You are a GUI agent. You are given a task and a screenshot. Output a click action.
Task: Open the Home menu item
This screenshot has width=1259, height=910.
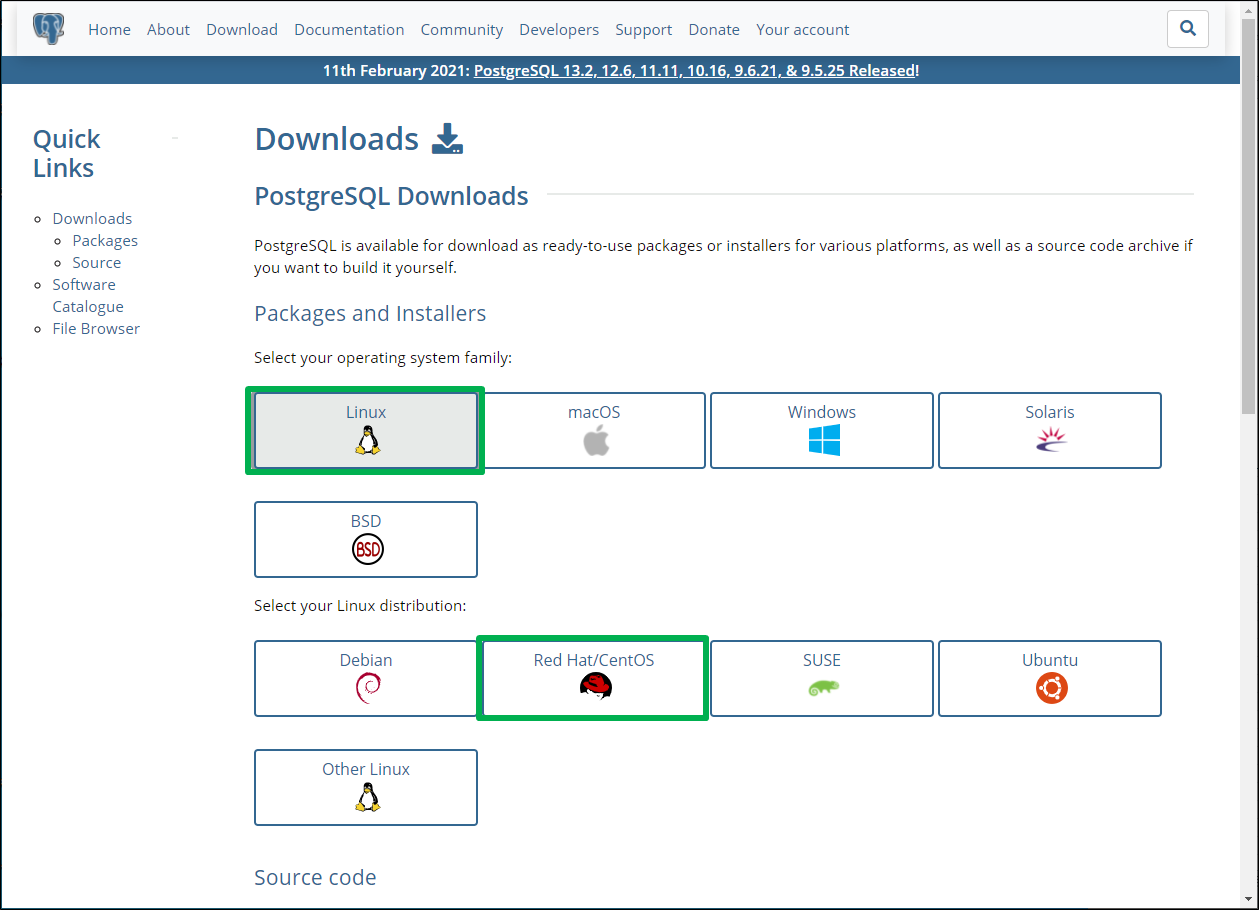(109, 30)
